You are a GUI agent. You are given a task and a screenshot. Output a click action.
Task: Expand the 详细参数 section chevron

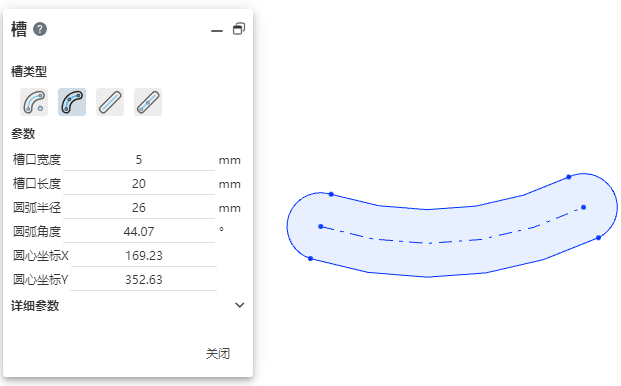point(240,305)
